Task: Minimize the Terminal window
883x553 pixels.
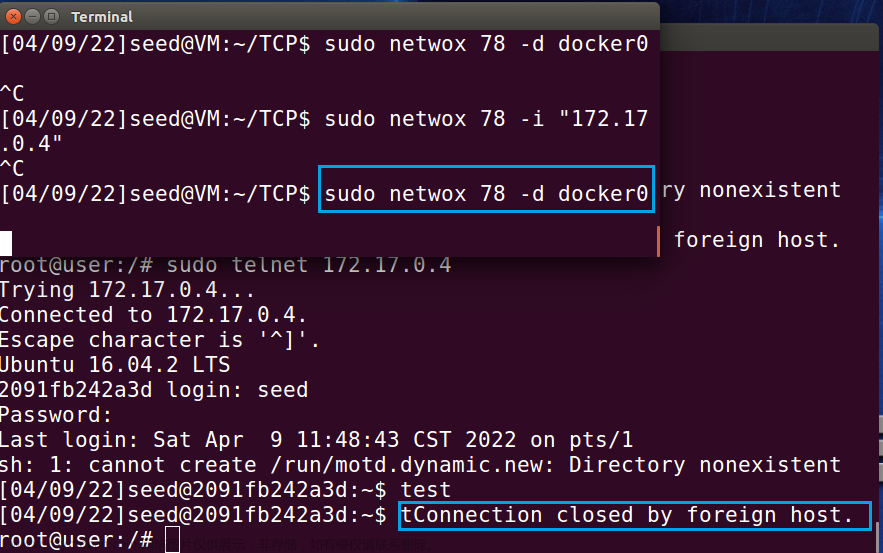Action: pos(31,16)
